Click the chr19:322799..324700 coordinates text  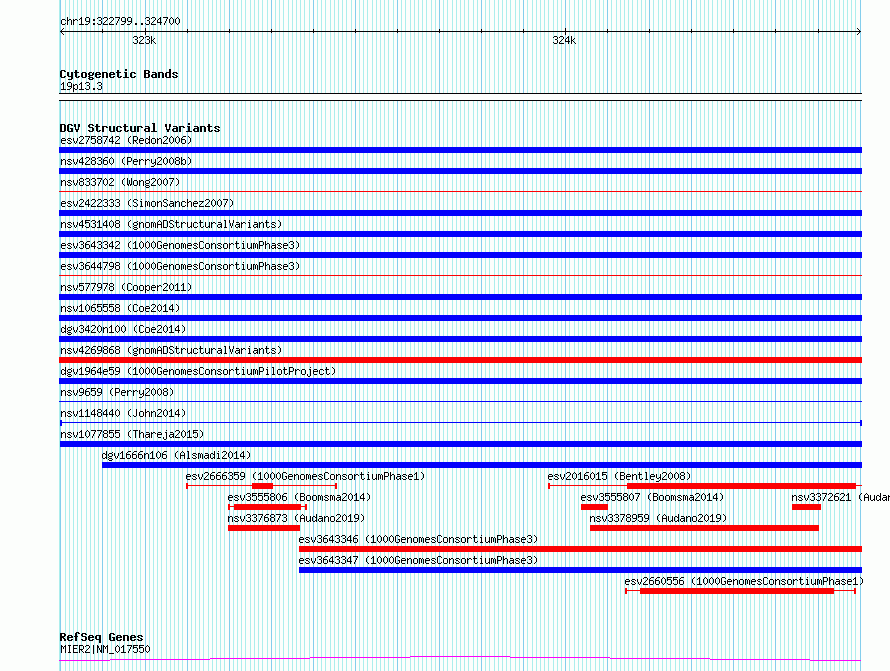120,22
